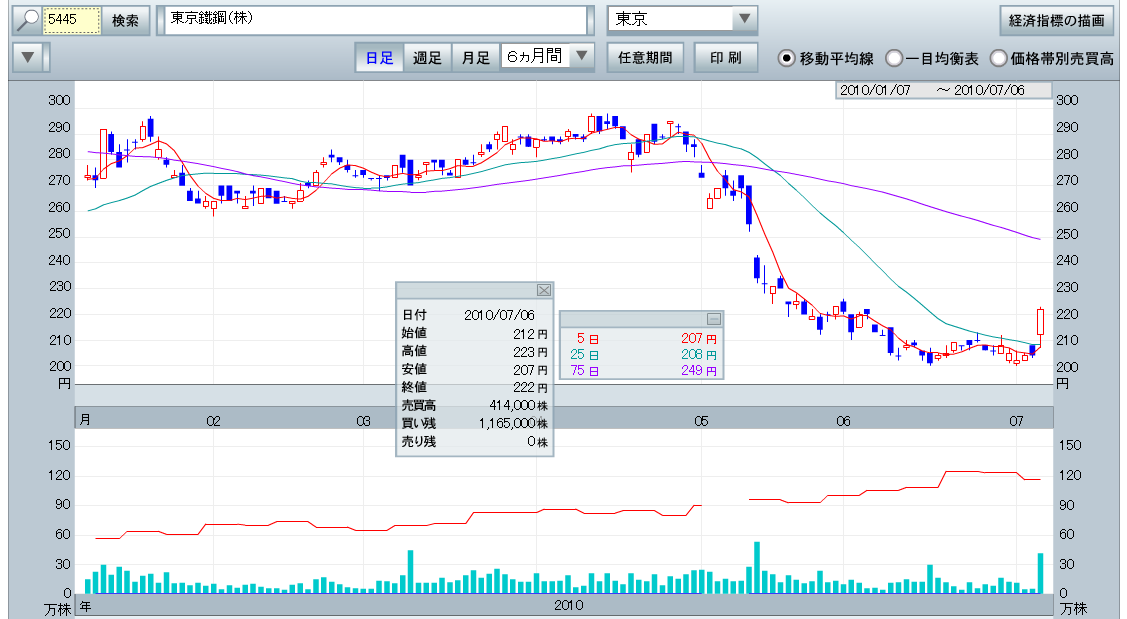The height and width of the screenshot is (619, 1127).
Task: Select the 移動平均線 radio button
Action: point(786,58)
